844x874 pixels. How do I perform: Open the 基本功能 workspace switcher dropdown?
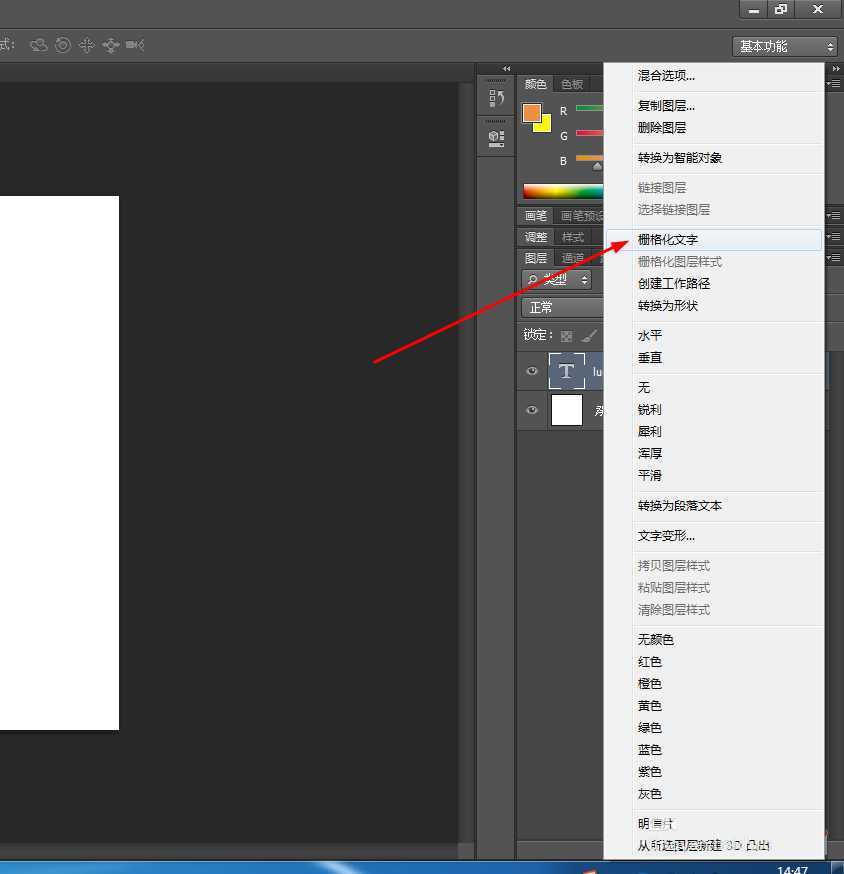pos(784,45)
